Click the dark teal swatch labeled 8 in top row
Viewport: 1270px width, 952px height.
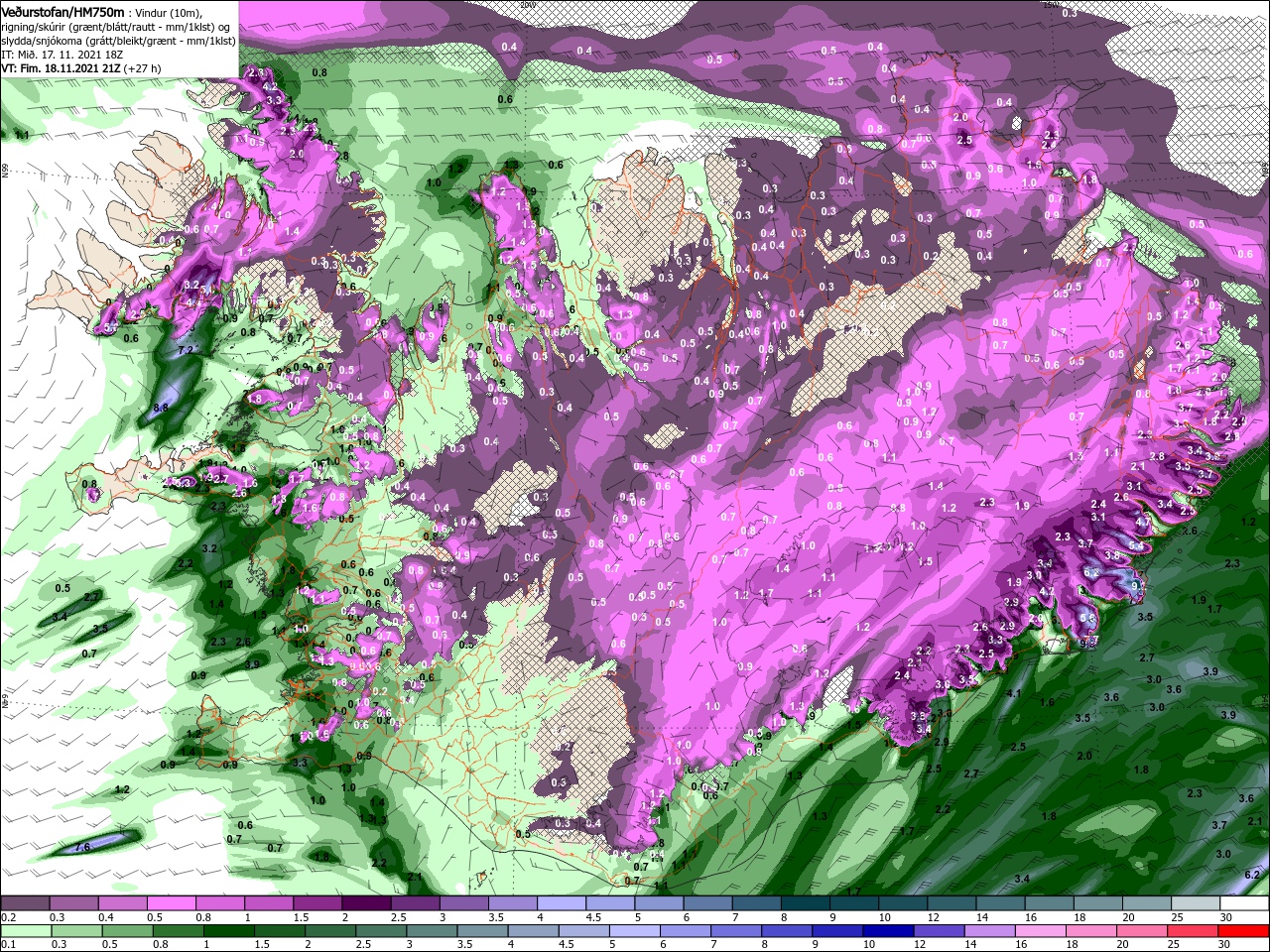click(x=806, y=903)
